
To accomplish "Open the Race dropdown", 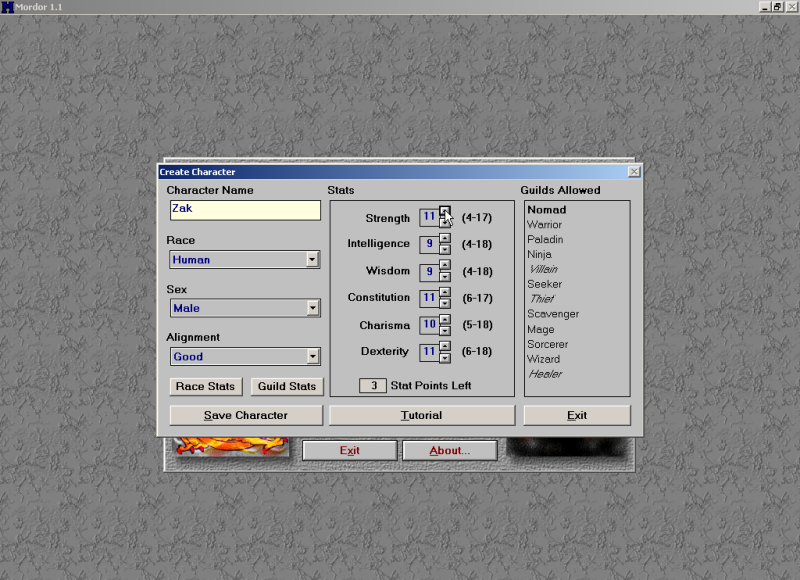I will pos(312,260).
